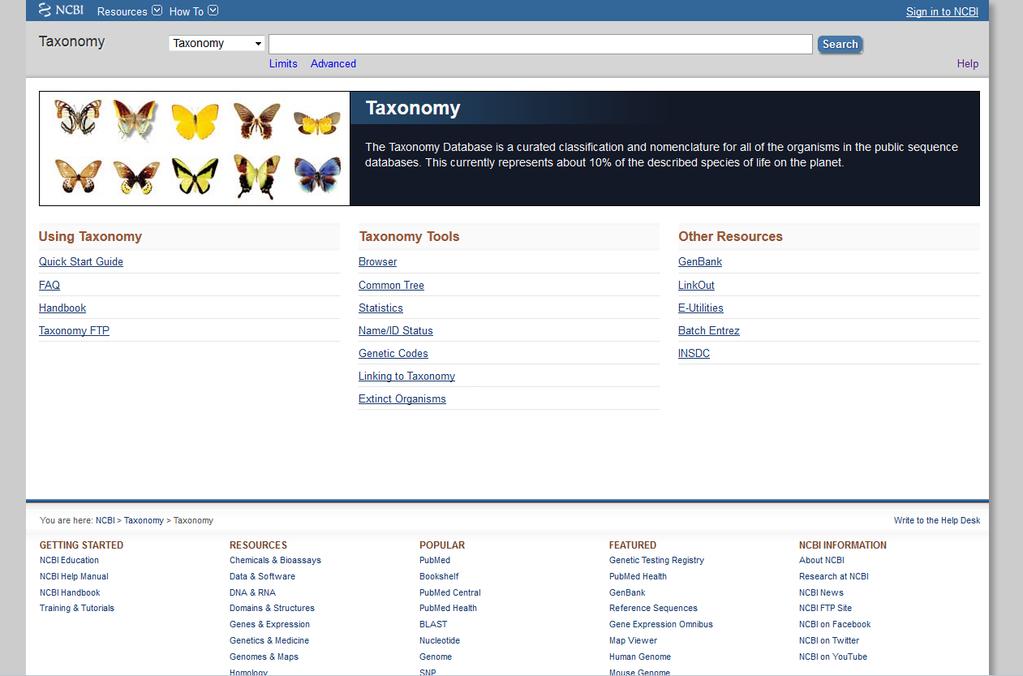The height and width of the screenshot is (676, 1023).
Task: Open the Quick Start Guide
Action: coord(81,262)
